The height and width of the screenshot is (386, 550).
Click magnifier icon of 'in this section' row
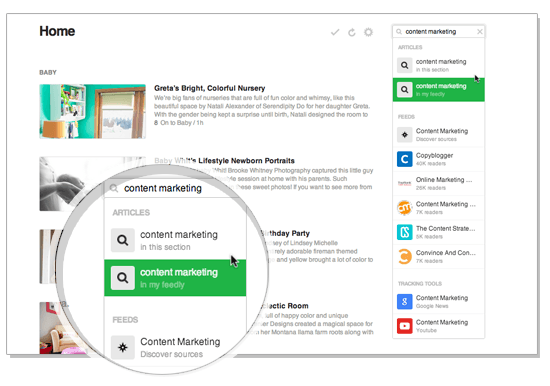tap(404, 65)
